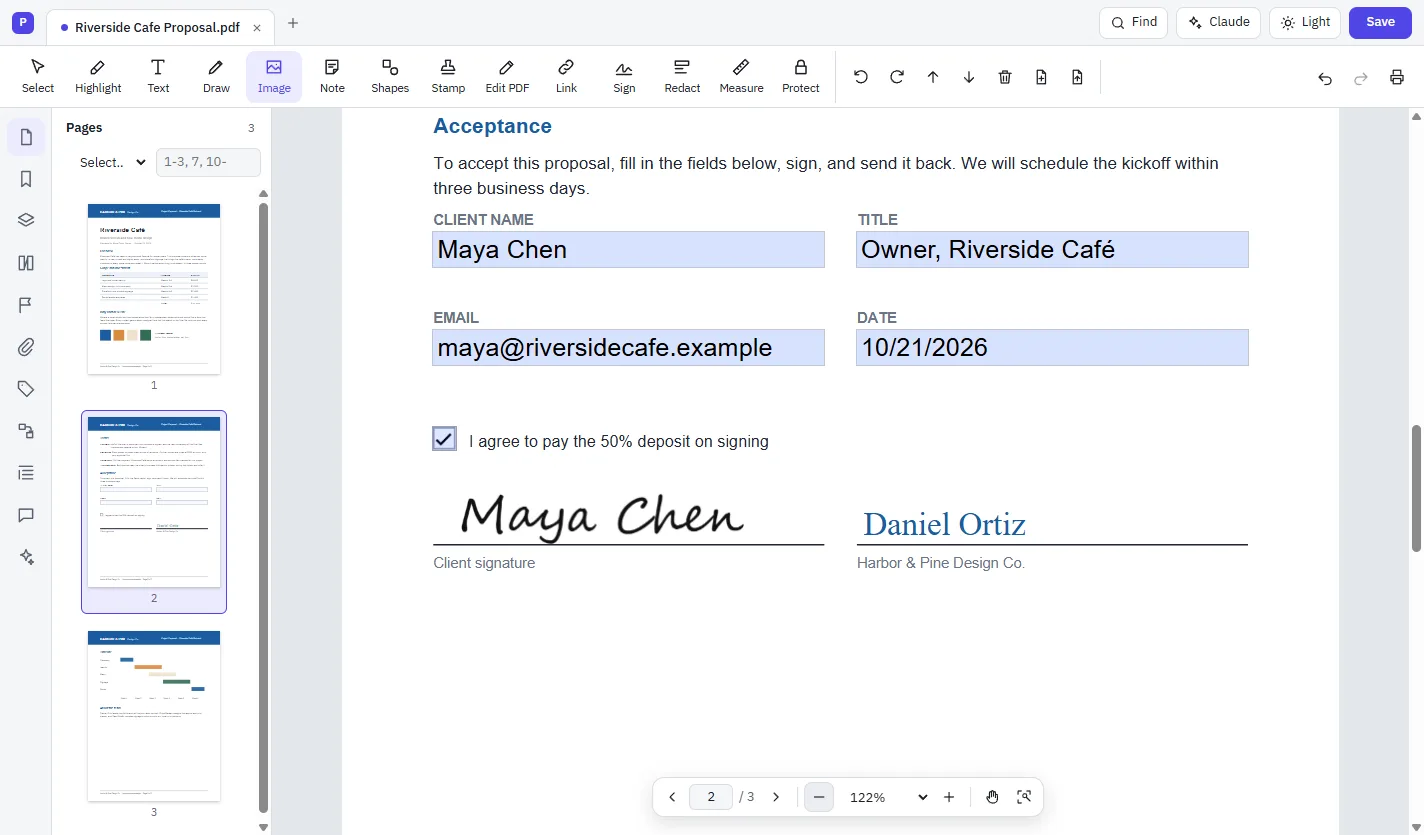
Task: Go to the previous page
Action: pos(672,797)
